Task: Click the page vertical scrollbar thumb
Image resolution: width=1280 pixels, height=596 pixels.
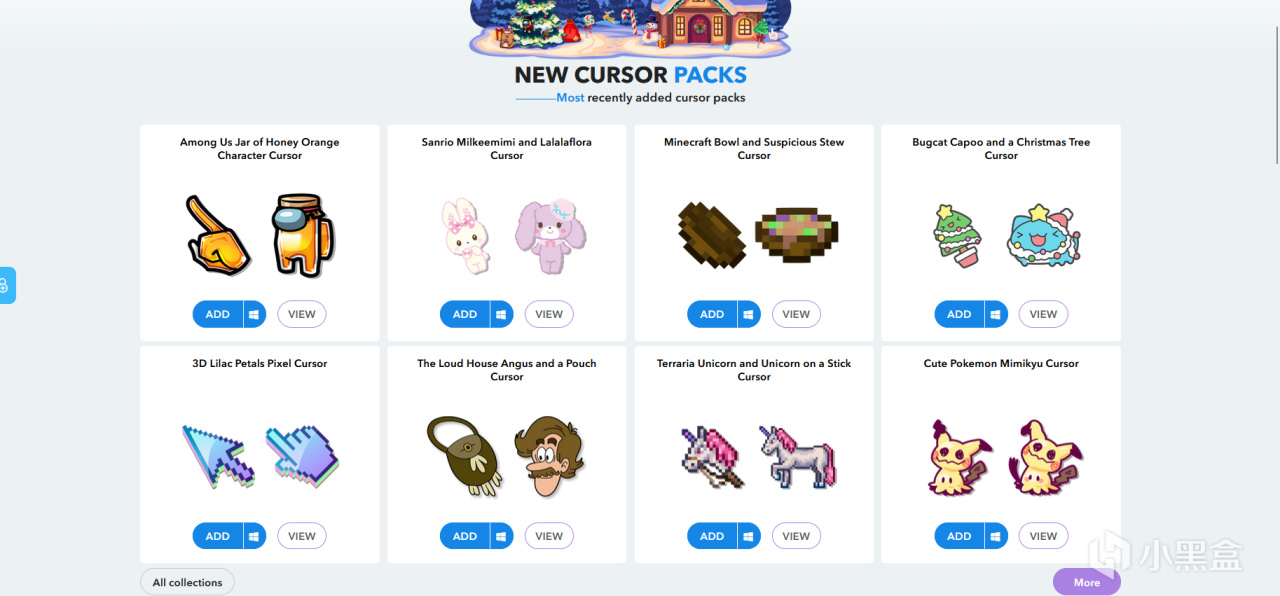Action: (x=1275, y=81)
